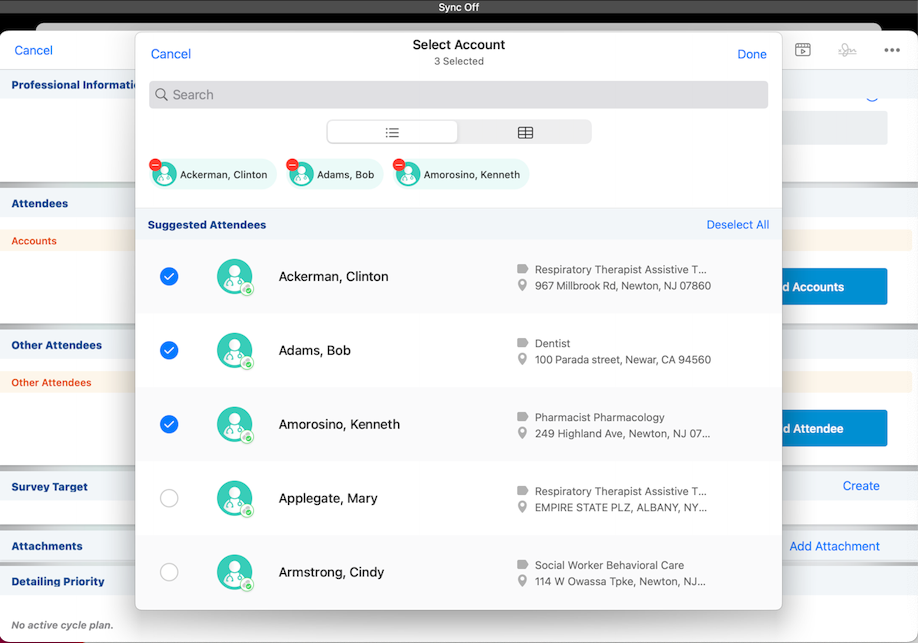Click Deselect All link
Viewport: 918px width, 643px height.
737,225
